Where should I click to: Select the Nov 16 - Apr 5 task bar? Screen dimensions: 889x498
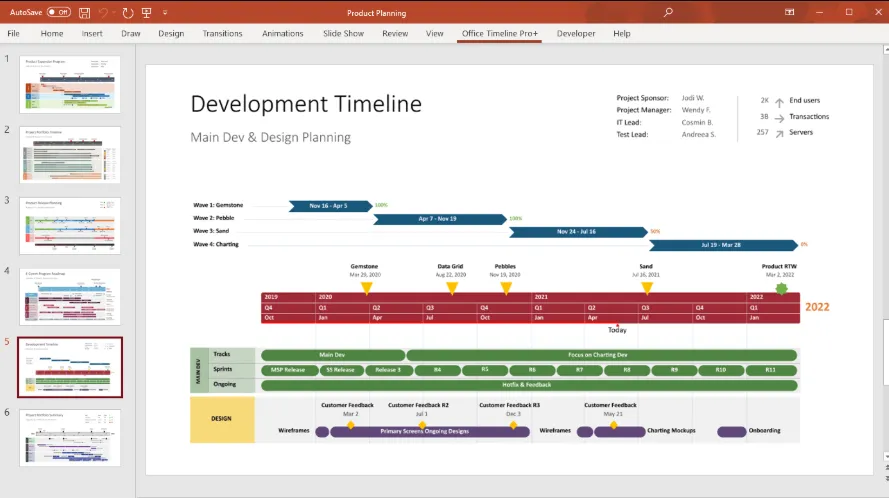[331, 206]
